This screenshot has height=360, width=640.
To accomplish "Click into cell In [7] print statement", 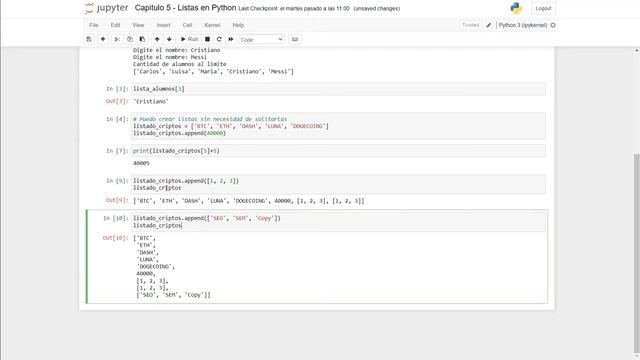I will pyautogui.click(x=338, y=151).
